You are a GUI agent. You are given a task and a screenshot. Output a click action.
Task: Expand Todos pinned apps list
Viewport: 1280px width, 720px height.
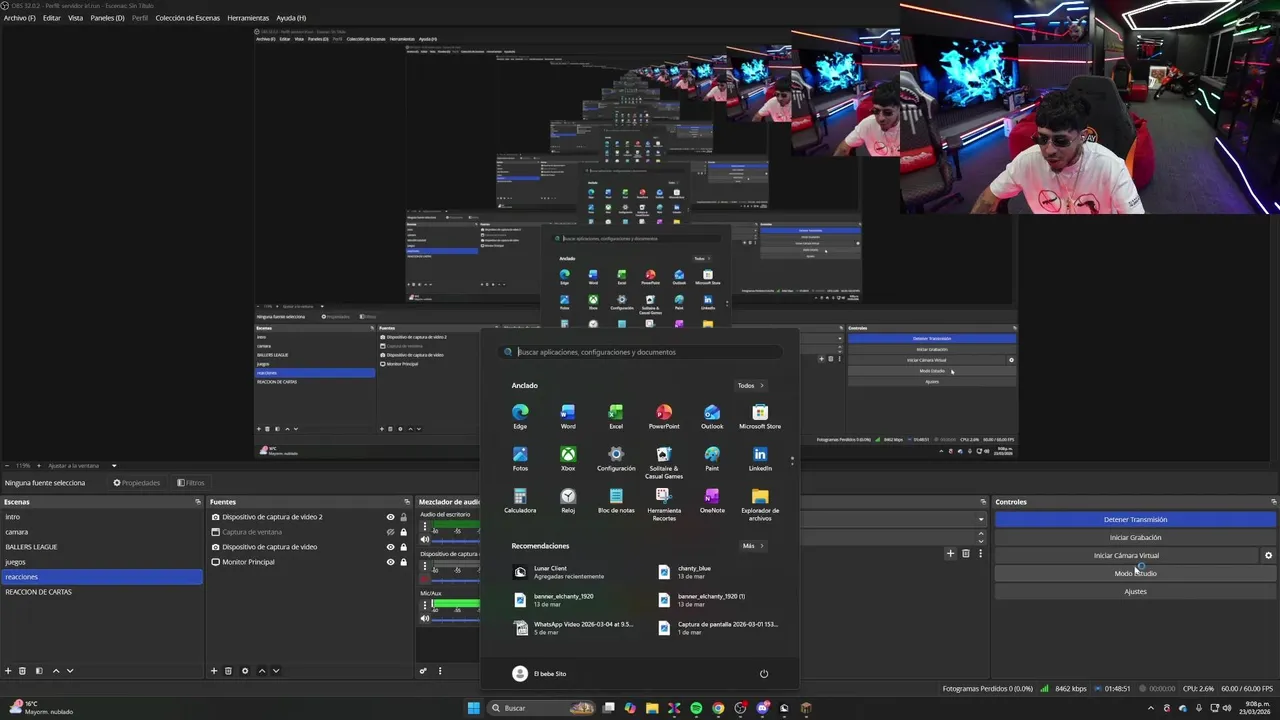point(751,385)
